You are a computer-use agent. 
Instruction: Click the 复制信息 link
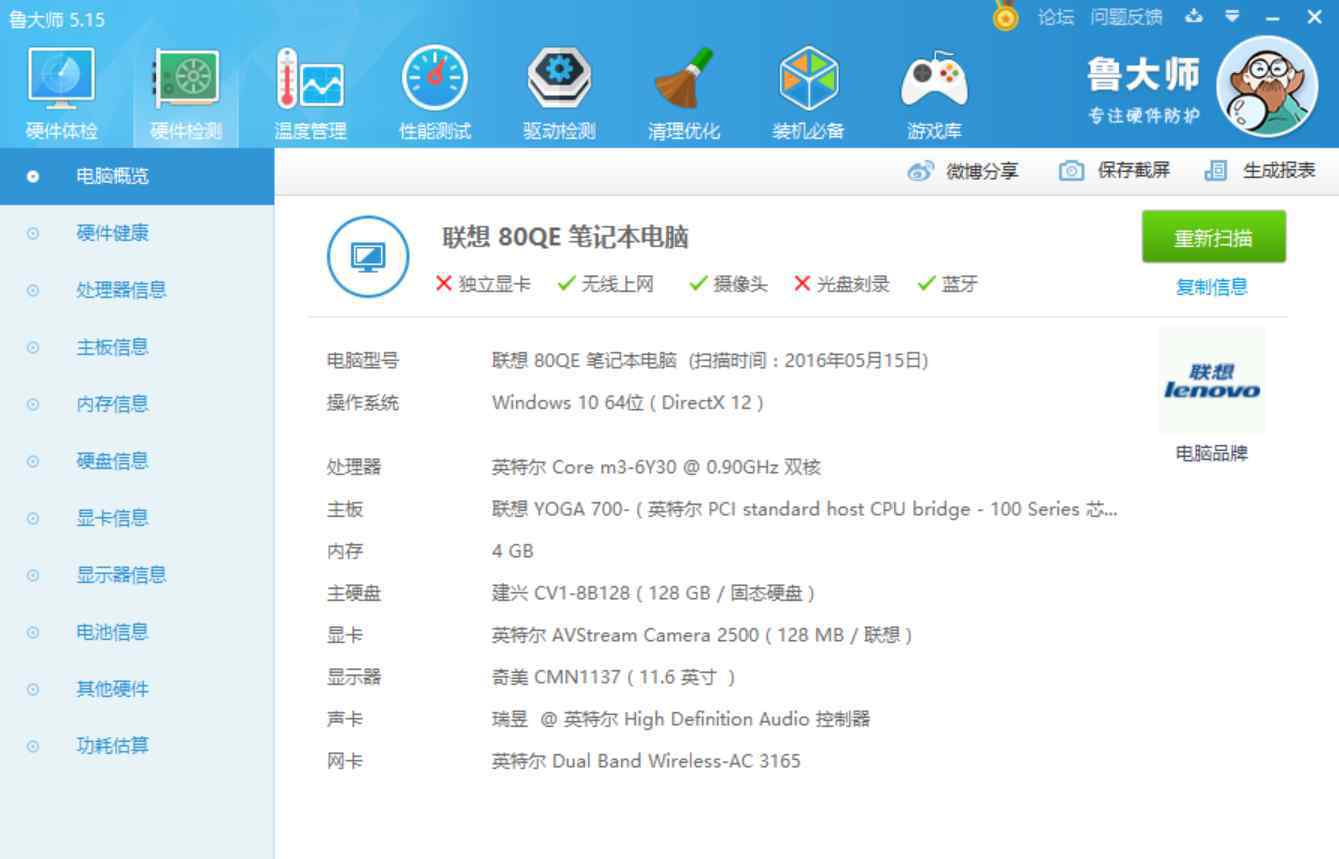tap(1211, 287)
